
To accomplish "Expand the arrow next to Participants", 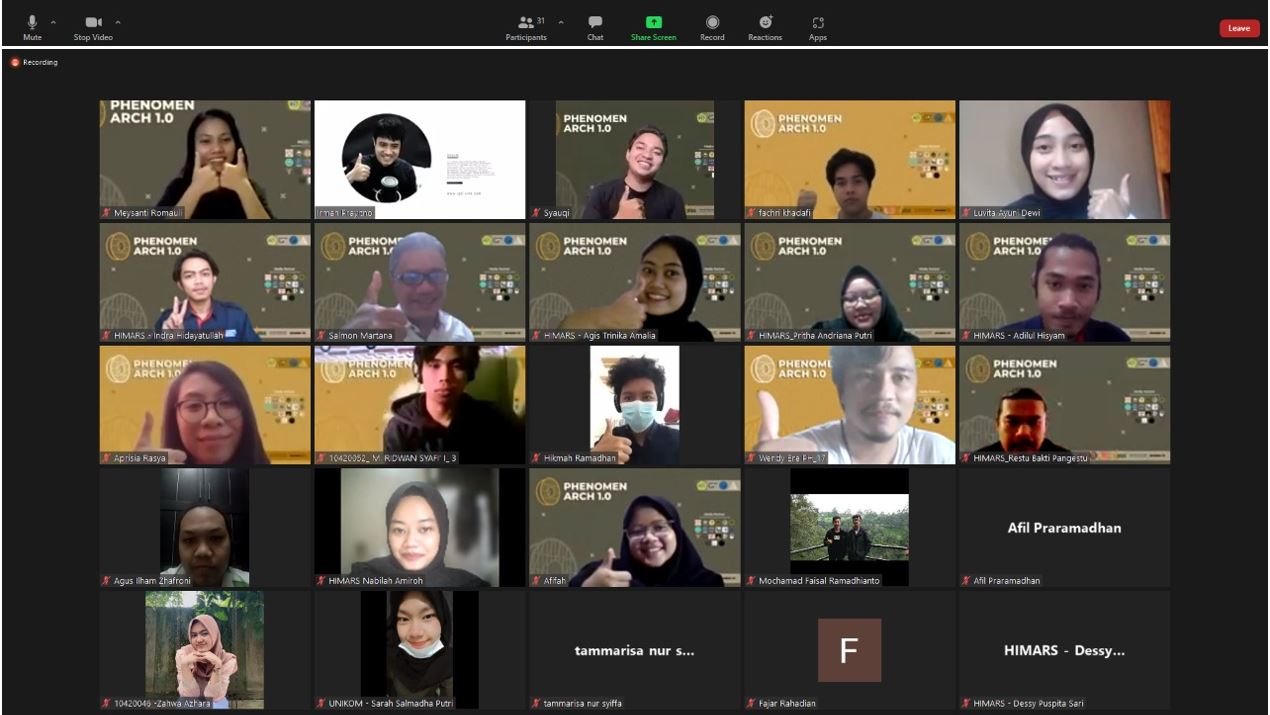I will tap(561, 21).
